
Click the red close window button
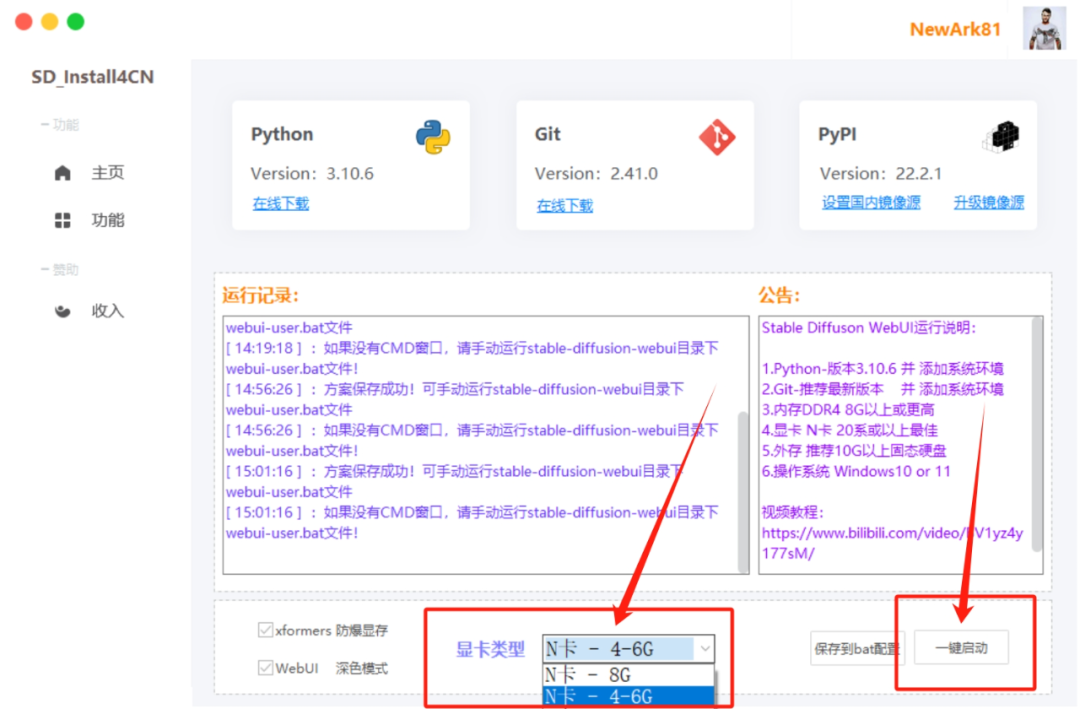(24, 22)
